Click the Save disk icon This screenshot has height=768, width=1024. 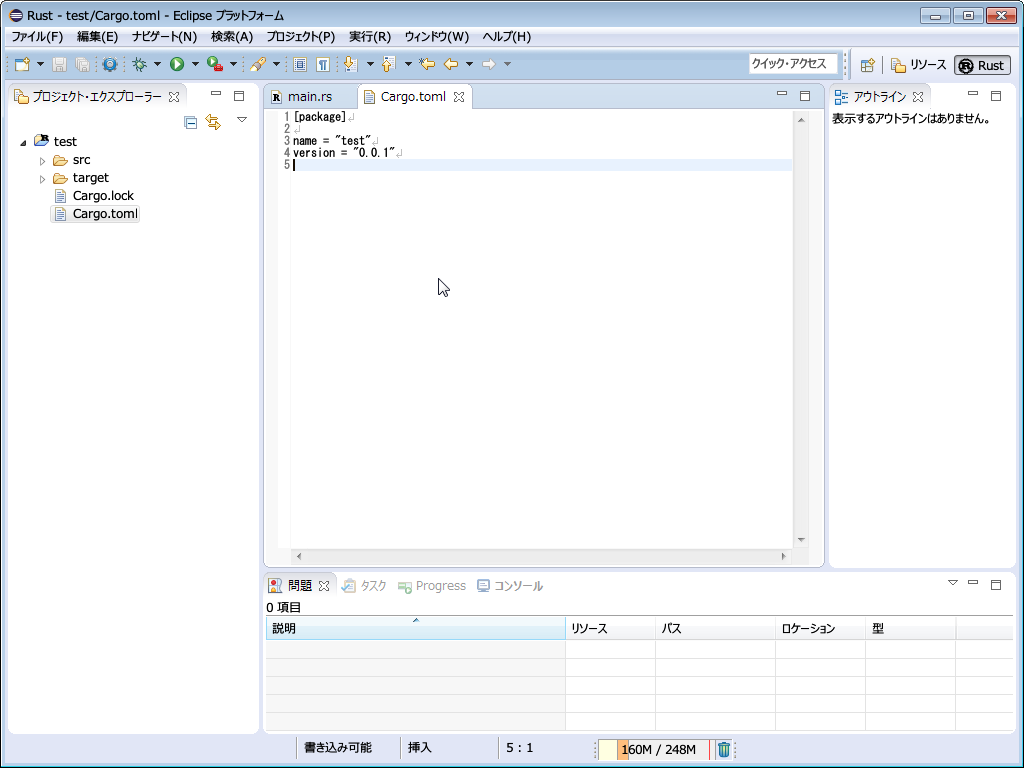[x=59, y=64]
